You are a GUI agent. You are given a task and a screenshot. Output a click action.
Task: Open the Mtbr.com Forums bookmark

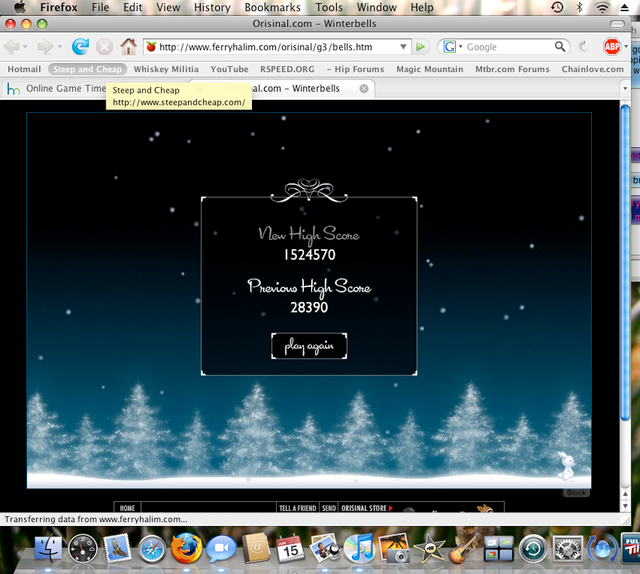tap(512, 69)
